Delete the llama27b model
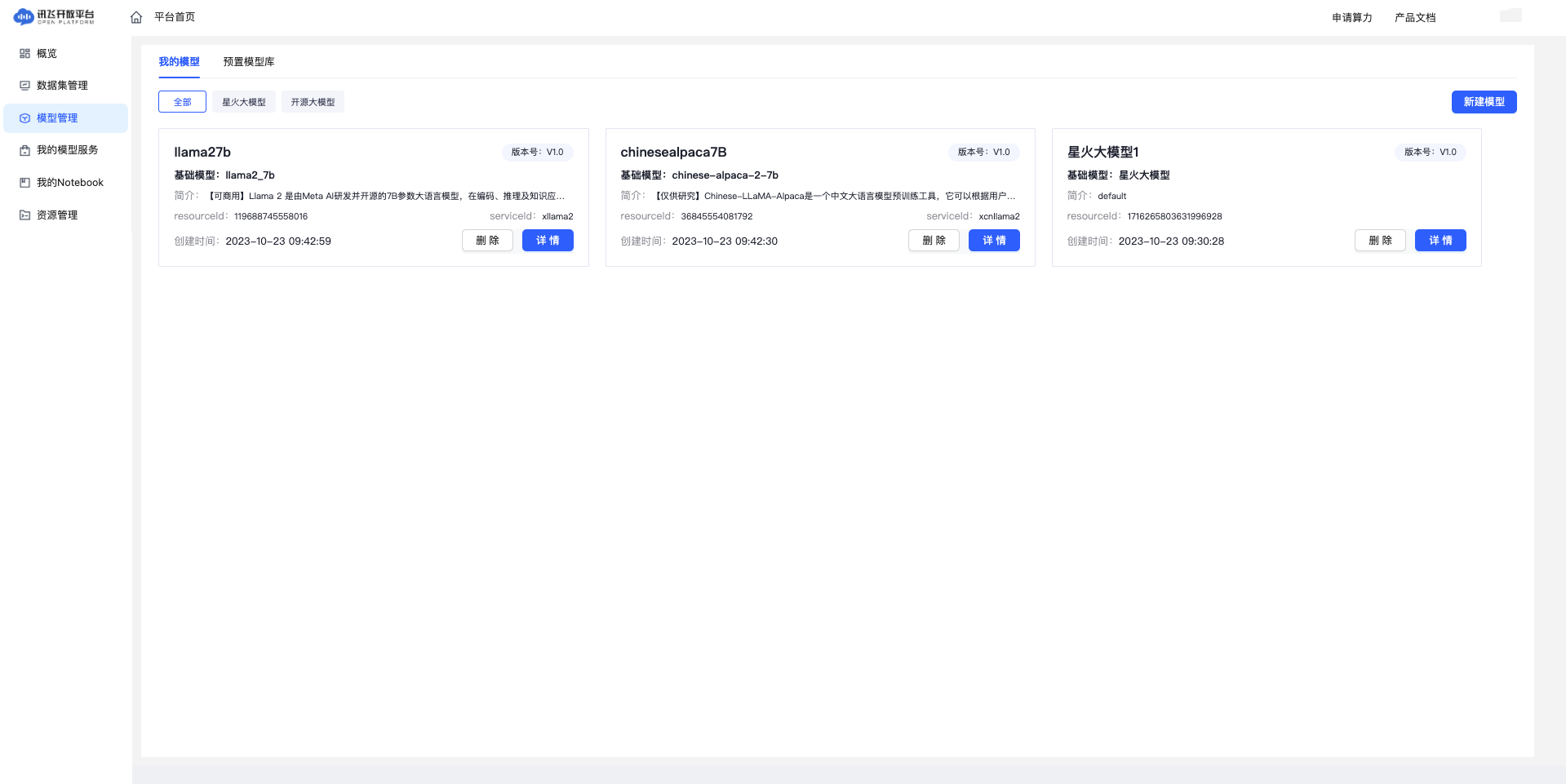This screenshot has width=1566, height=784. tap(487, 241)
